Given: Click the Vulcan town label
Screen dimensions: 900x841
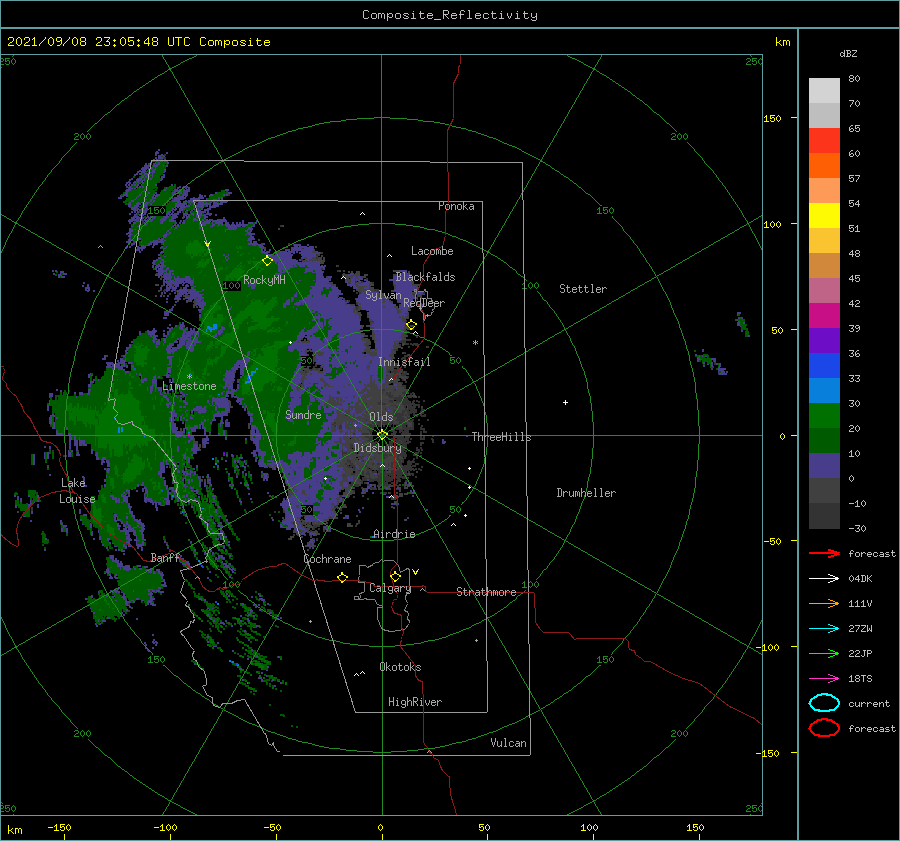Looking at the screenshot, I should (508, 743).
